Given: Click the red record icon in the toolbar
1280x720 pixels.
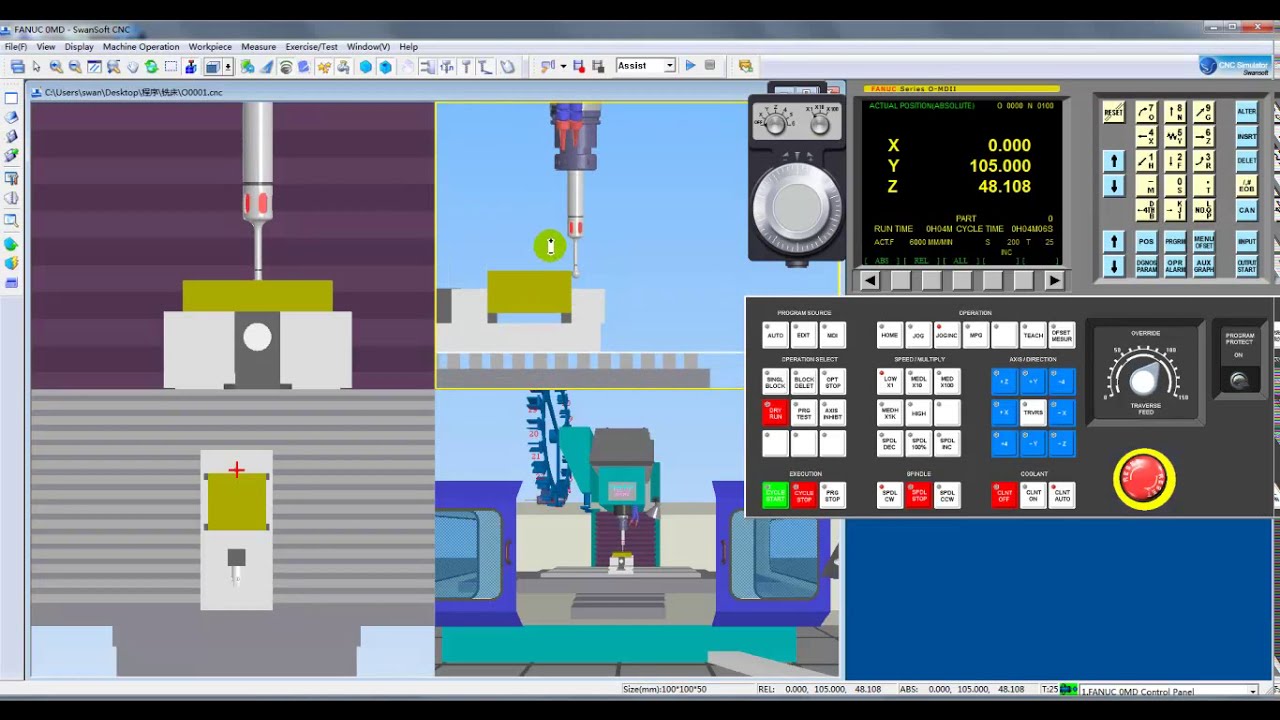Looking at the screenshot, I should pos(579,67).
